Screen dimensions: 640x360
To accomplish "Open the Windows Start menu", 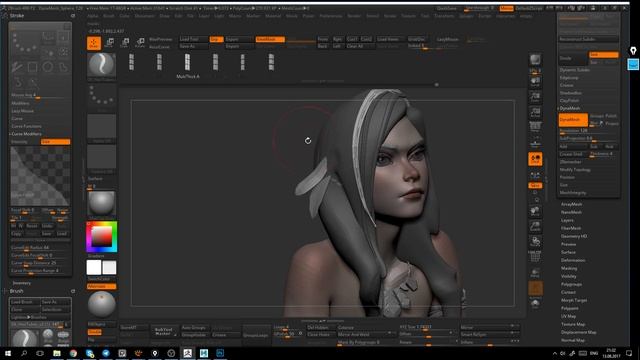I will click(x=8, y=353).
